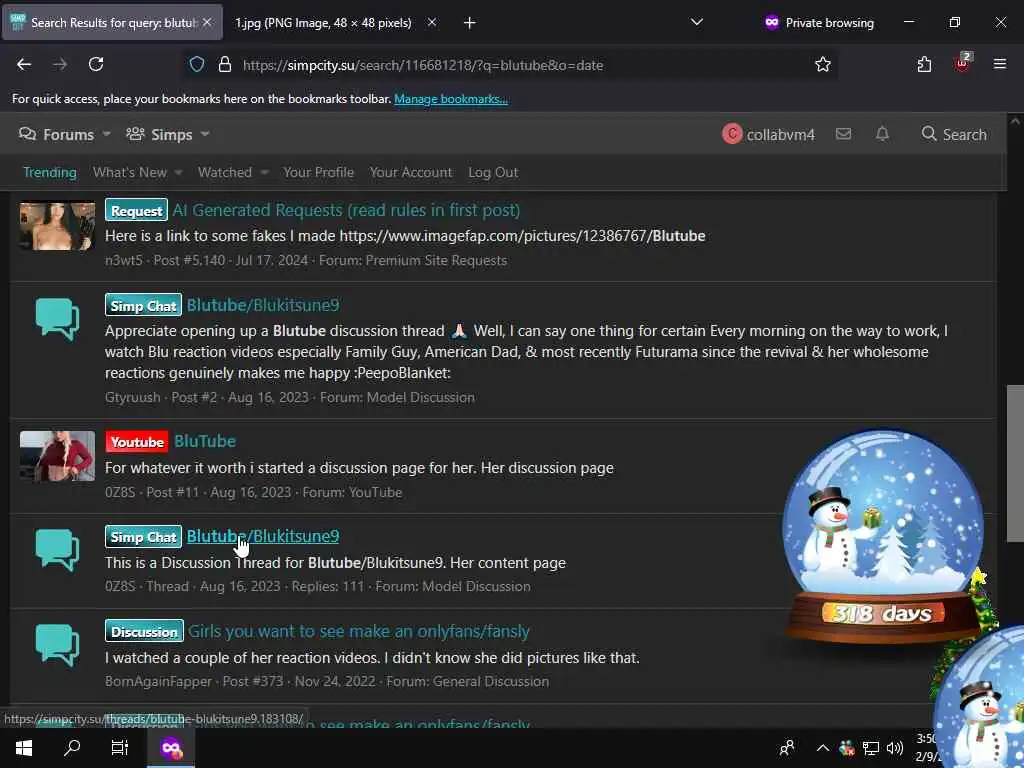The width and height of the screenshot is (1024, 768).
Task: Expand the What's New dropdown arrow
Action: 178,172
